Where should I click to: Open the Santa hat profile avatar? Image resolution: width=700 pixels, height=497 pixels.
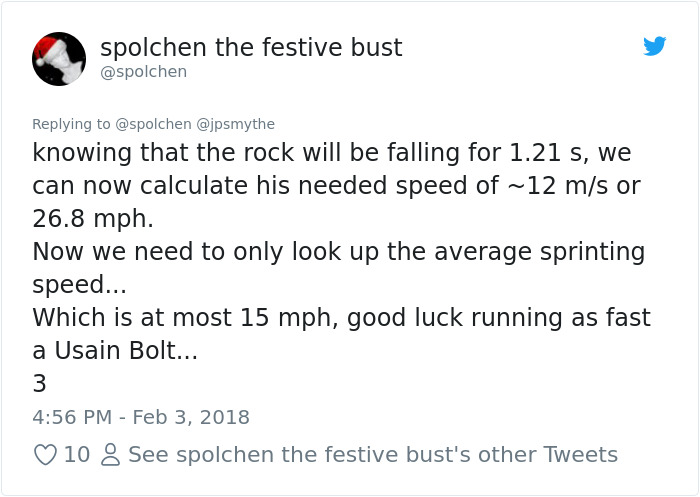click(x=59, y=58)
